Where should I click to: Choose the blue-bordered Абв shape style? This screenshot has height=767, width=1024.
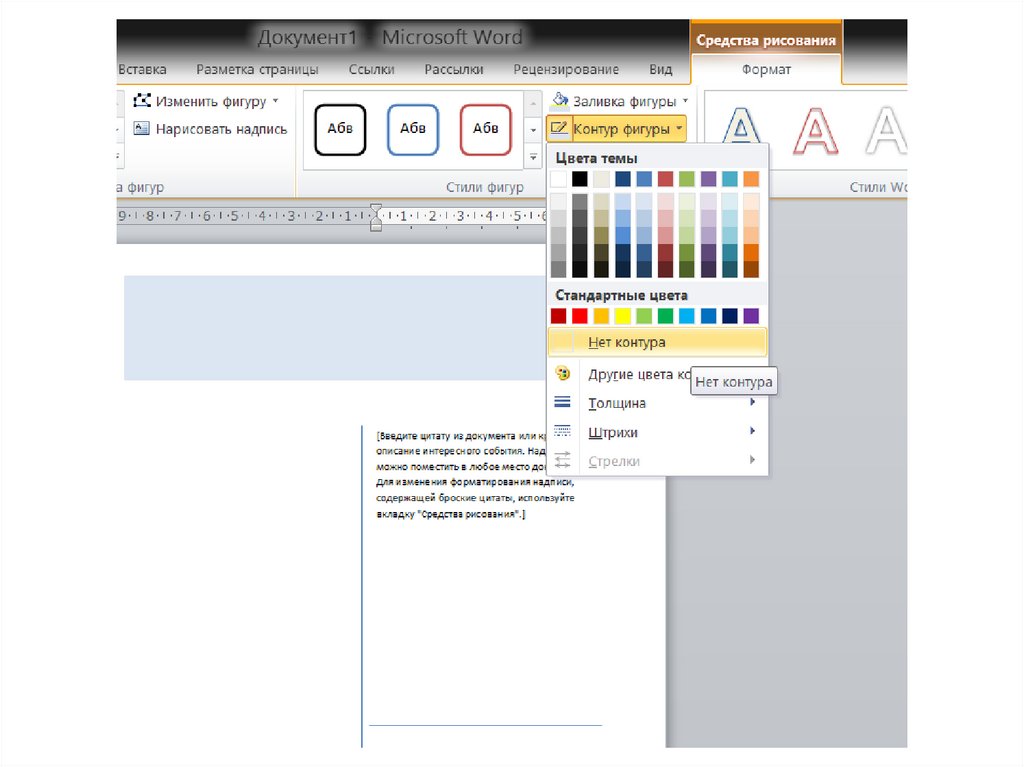click(412, 129)
